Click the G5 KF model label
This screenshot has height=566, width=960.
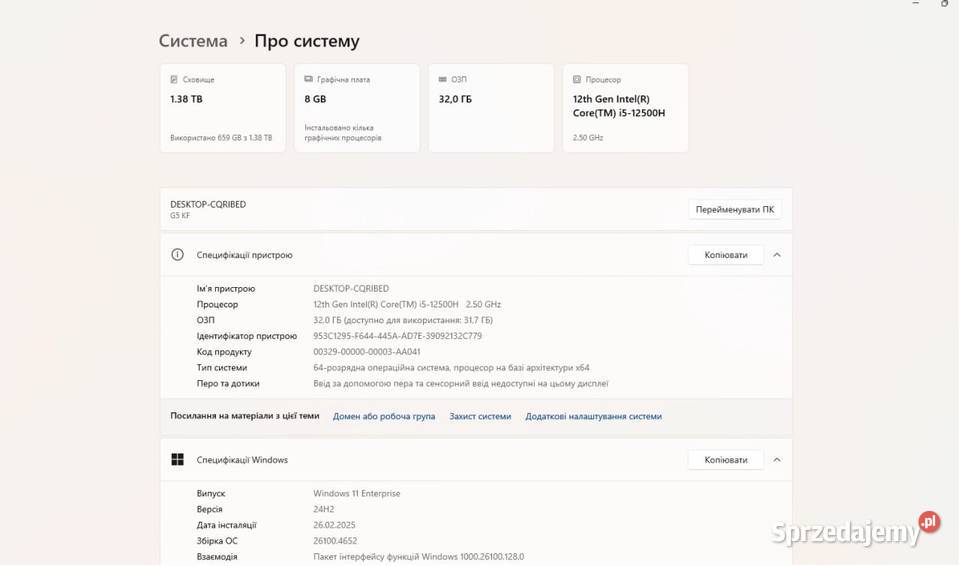(180, 216)
